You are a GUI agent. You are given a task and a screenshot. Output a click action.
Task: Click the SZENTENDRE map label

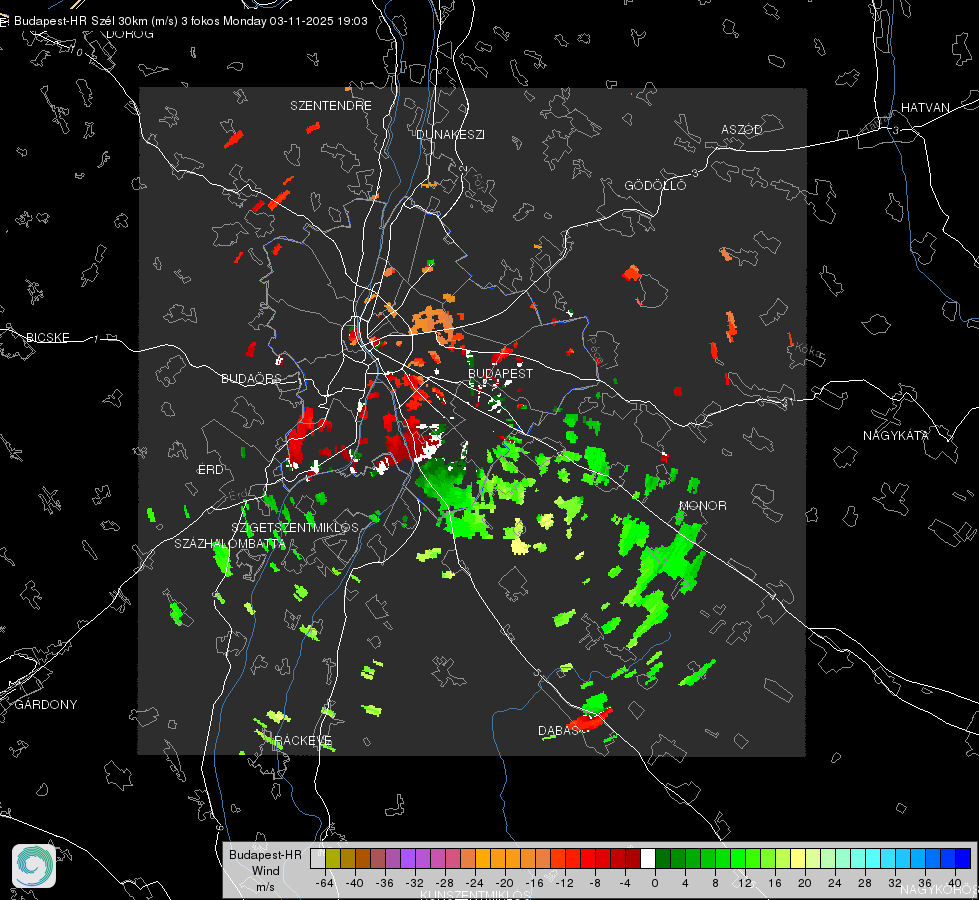click(x=331, y=106)
